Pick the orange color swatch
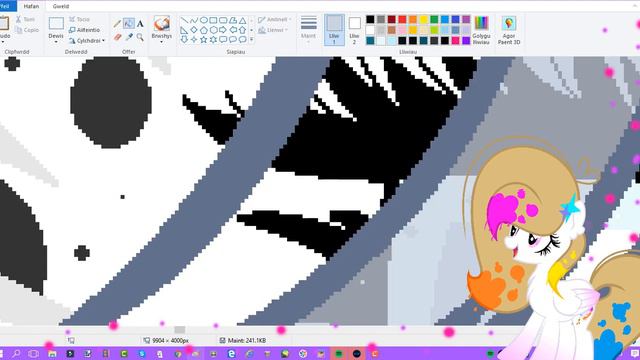640x360 pixels. coord(413,19)
